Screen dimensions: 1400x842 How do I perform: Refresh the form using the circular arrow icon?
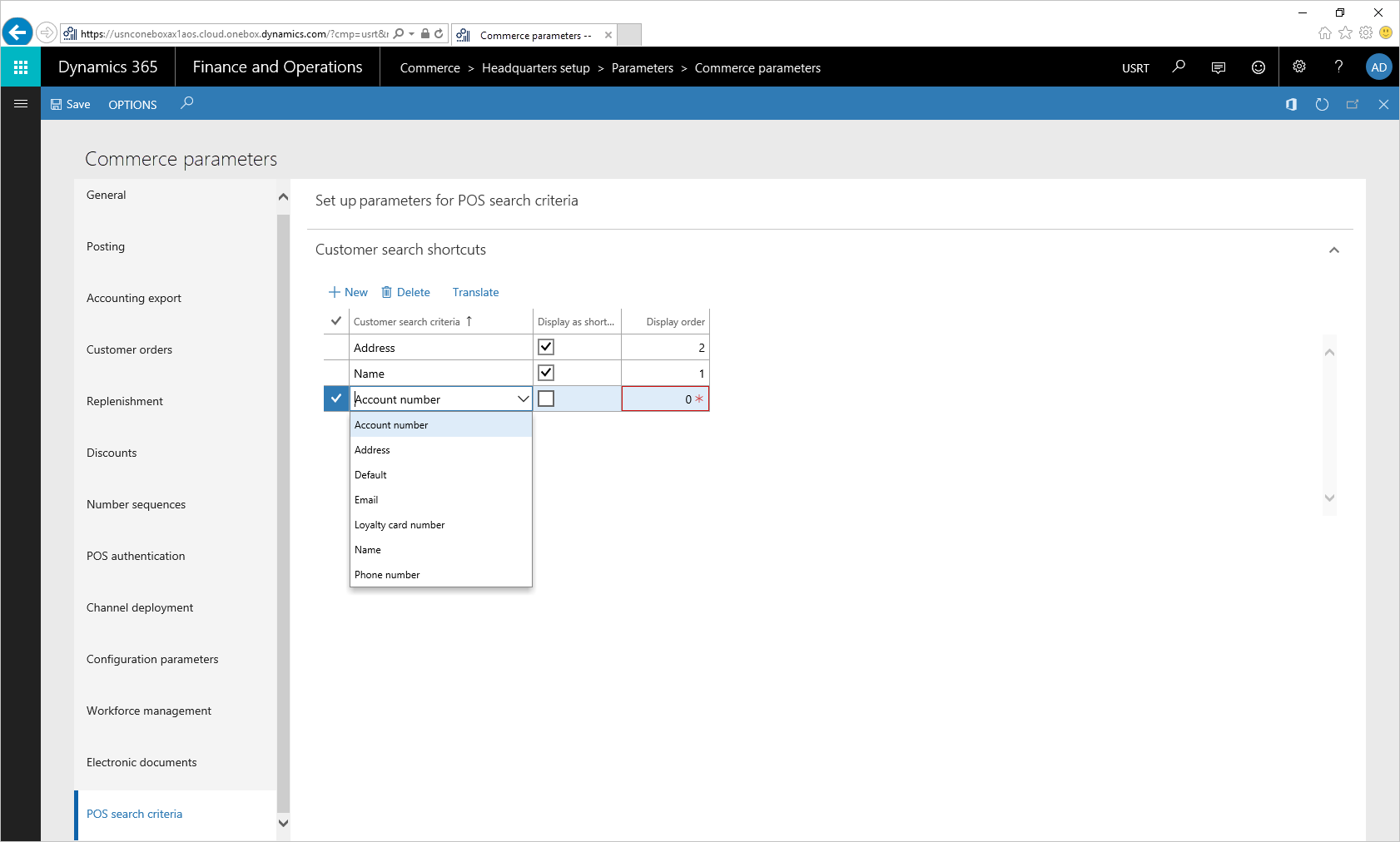click(1323, 104)
